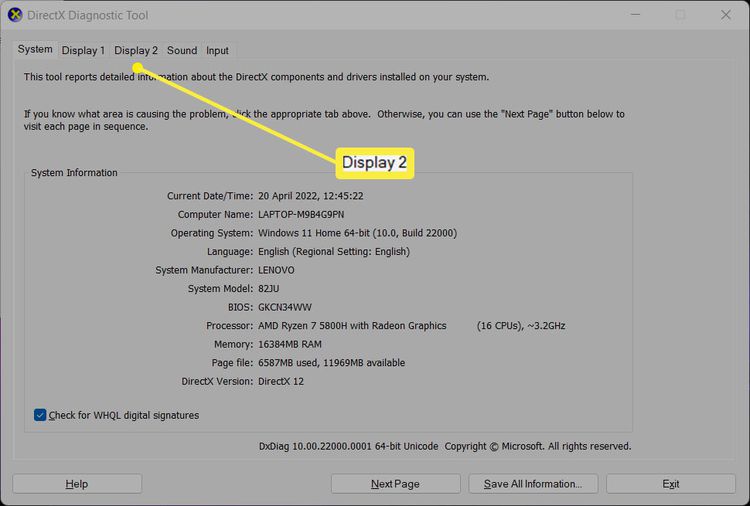The height and width of the screenshot is (506, 750).
Task: Click Save All Information button
Action: coord(533,484)
